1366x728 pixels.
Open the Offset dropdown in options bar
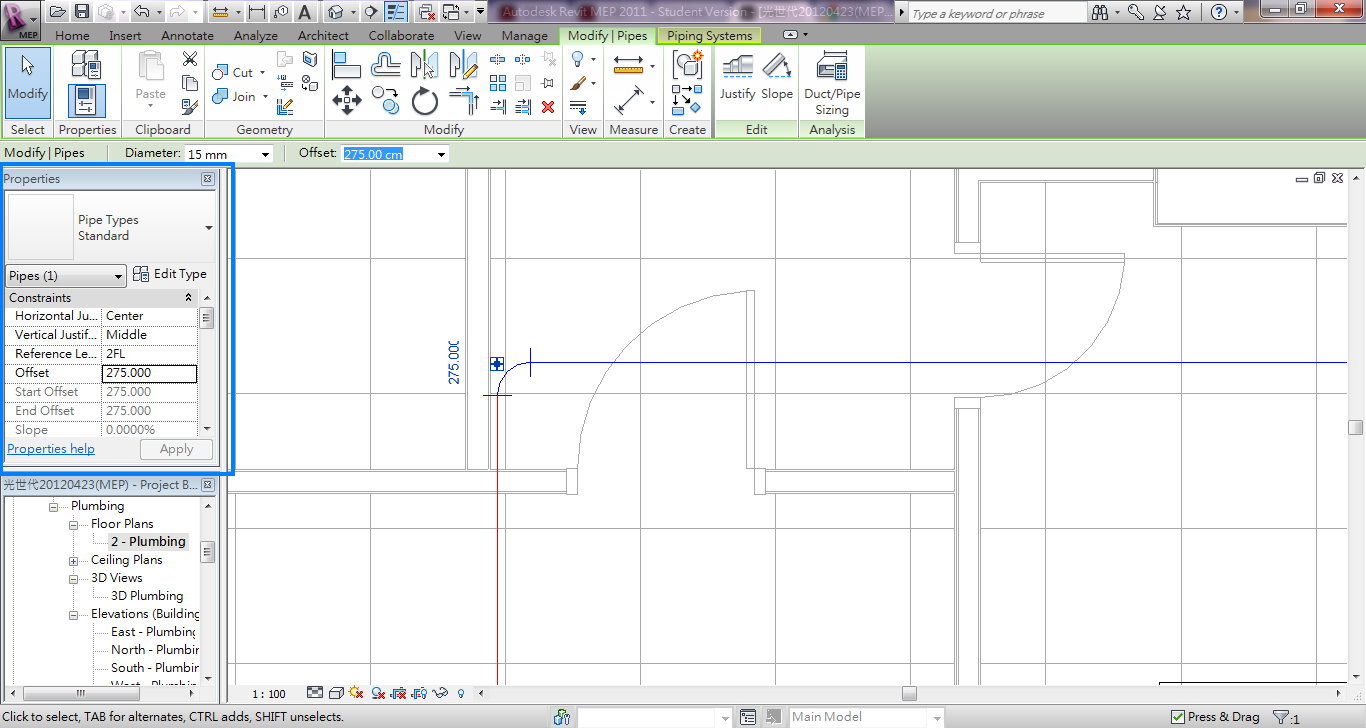pyautogui.click(x=441, y=154)
